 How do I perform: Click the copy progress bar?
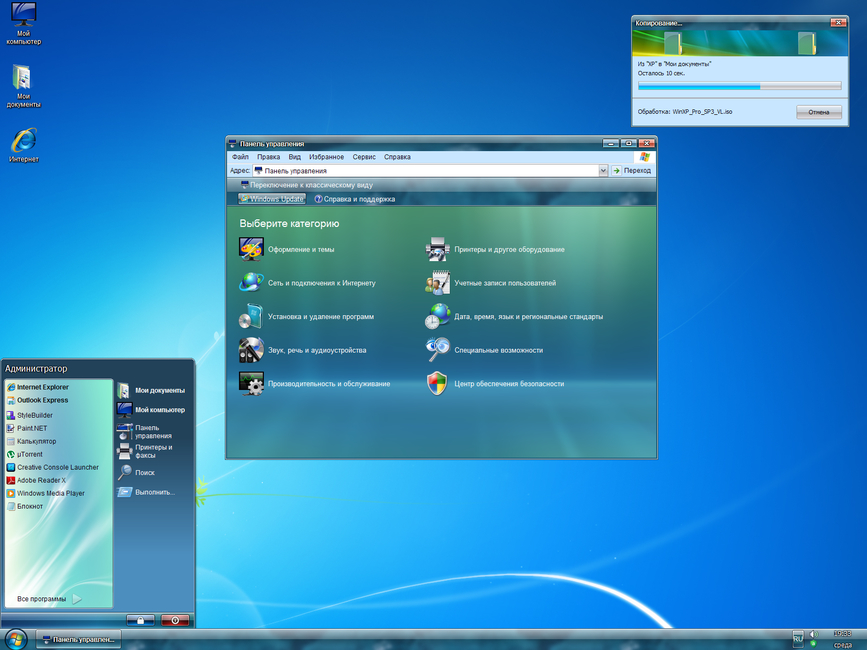739,86
